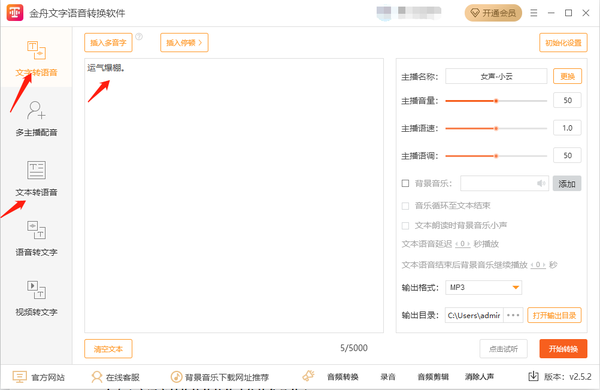Viewport: 600px width, 390px height.
Task: Open the 音频剪辑 tool link
Action: (433, 377)
